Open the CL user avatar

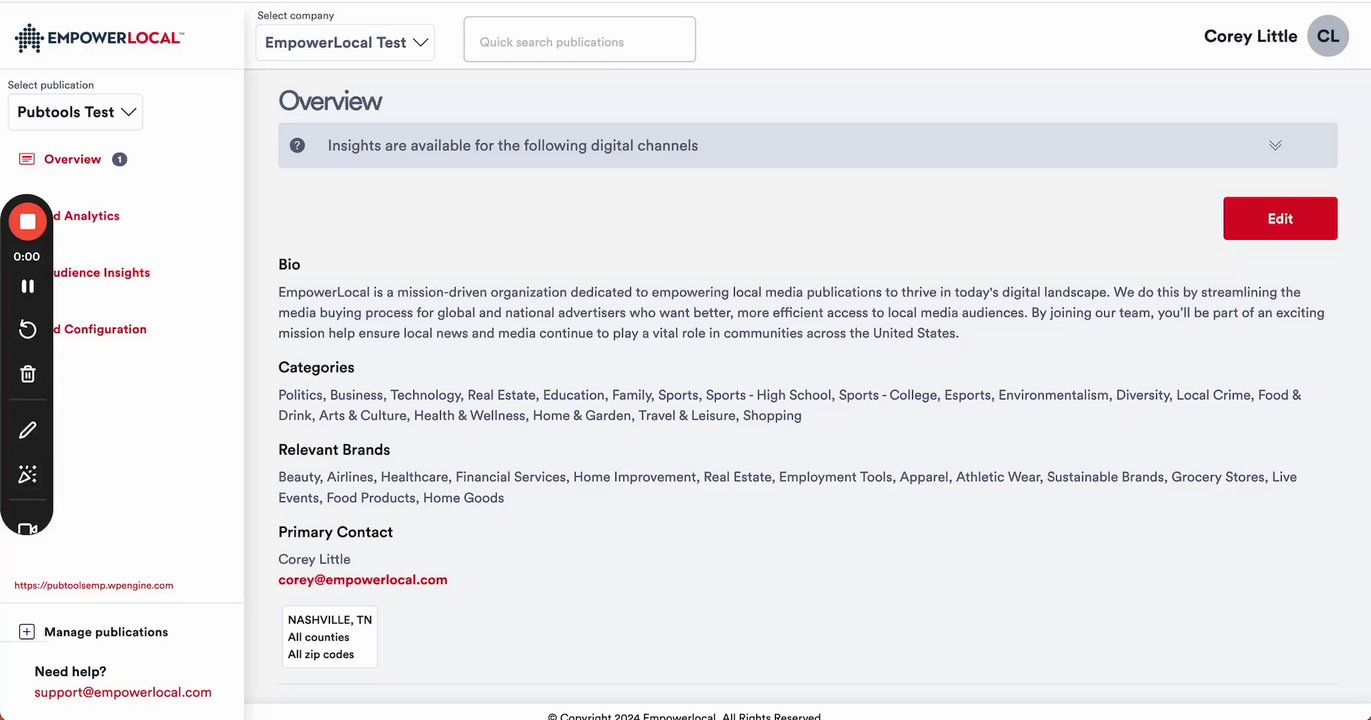[1328, 36]
